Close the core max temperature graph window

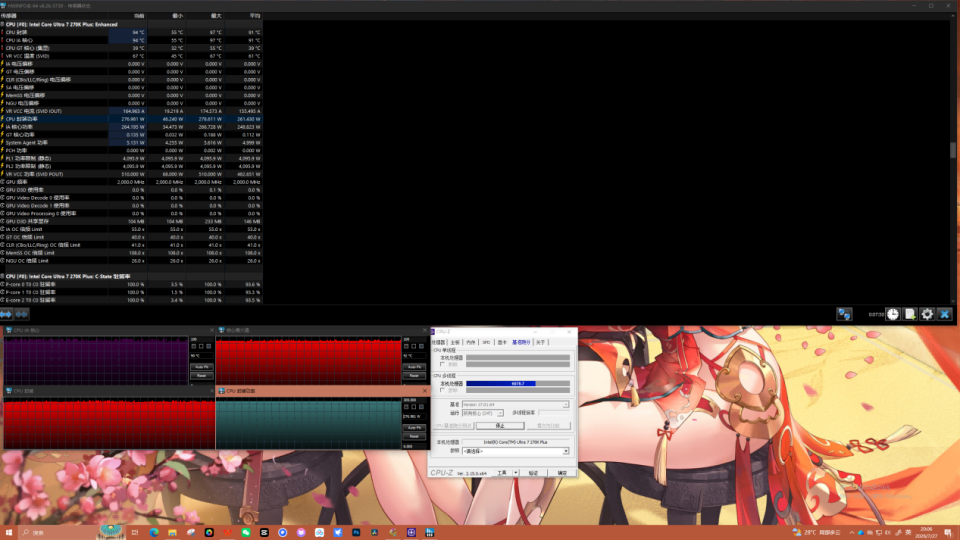(x=424, y=330)
